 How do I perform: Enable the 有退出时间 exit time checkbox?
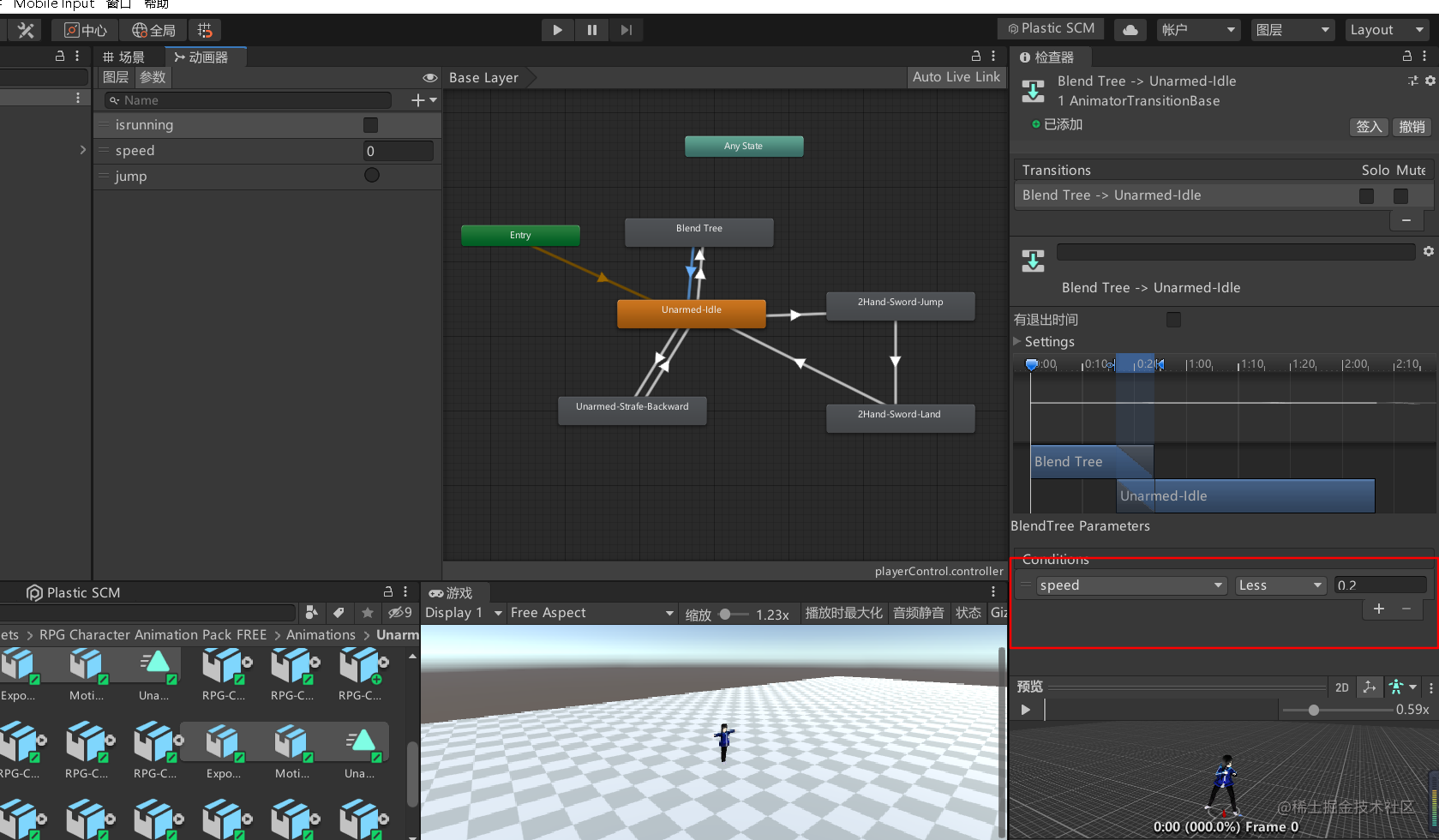[1173, 320]
